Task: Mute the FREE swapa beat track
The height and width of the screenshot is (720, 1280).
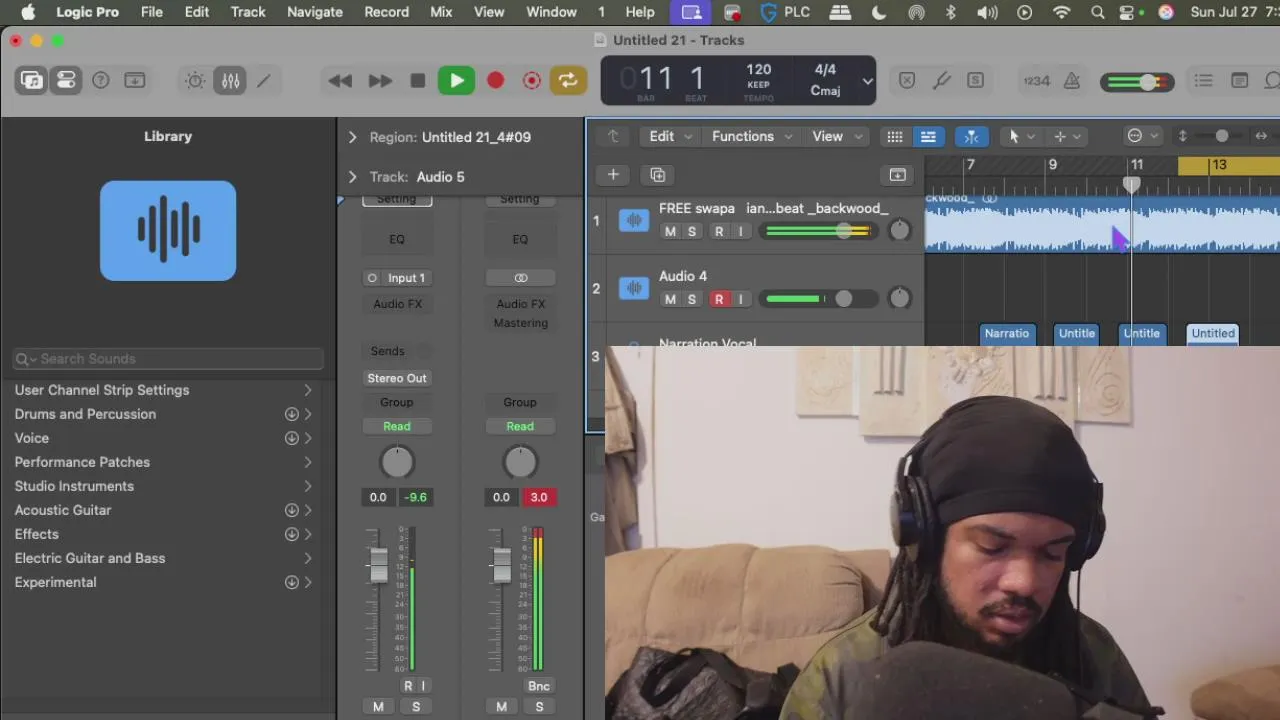Action: pyautogui.click(x=670, y=231)
